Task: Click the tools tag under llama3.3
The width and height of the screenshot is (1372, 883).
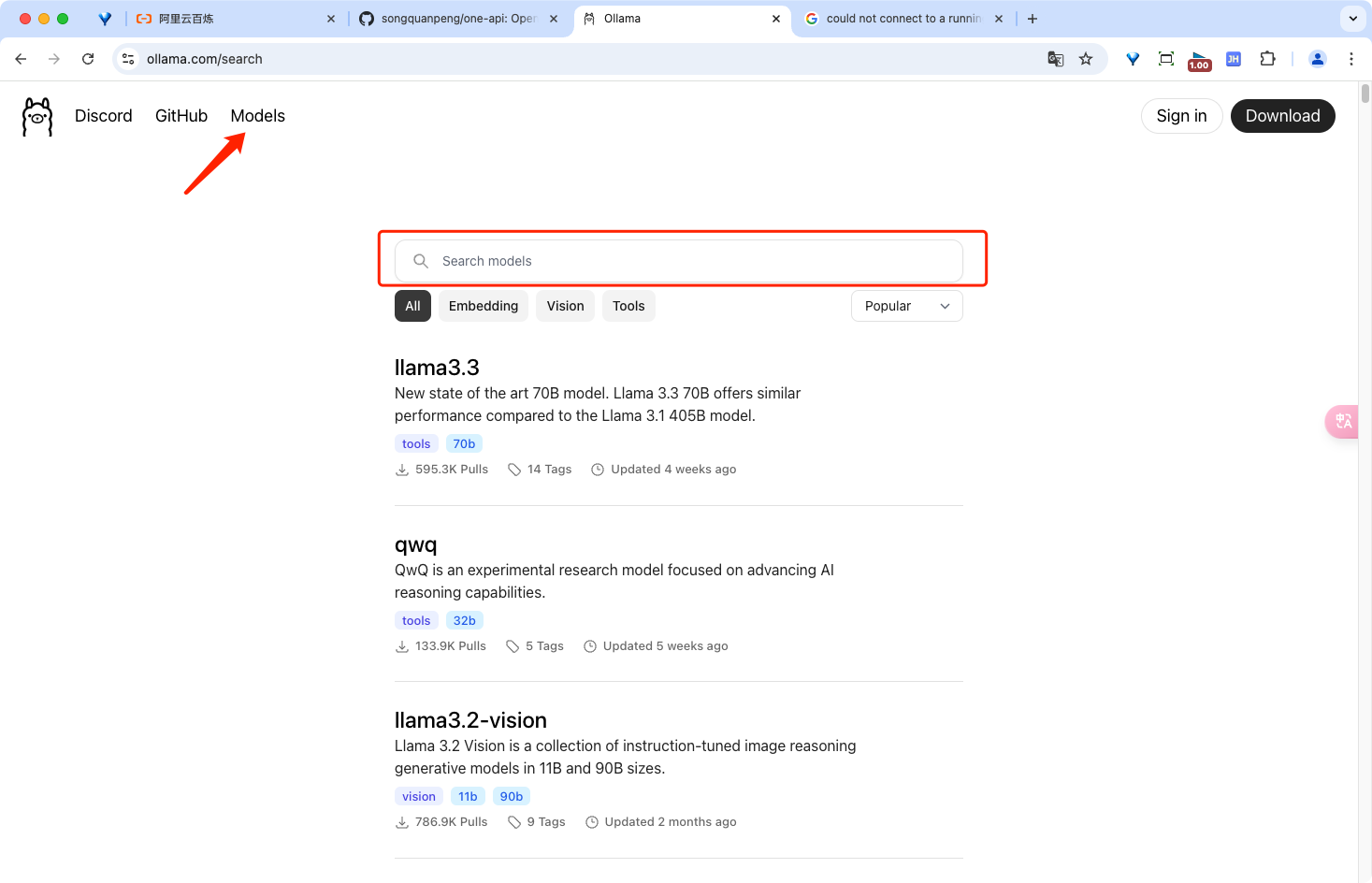Action: (x=416, y=444)
